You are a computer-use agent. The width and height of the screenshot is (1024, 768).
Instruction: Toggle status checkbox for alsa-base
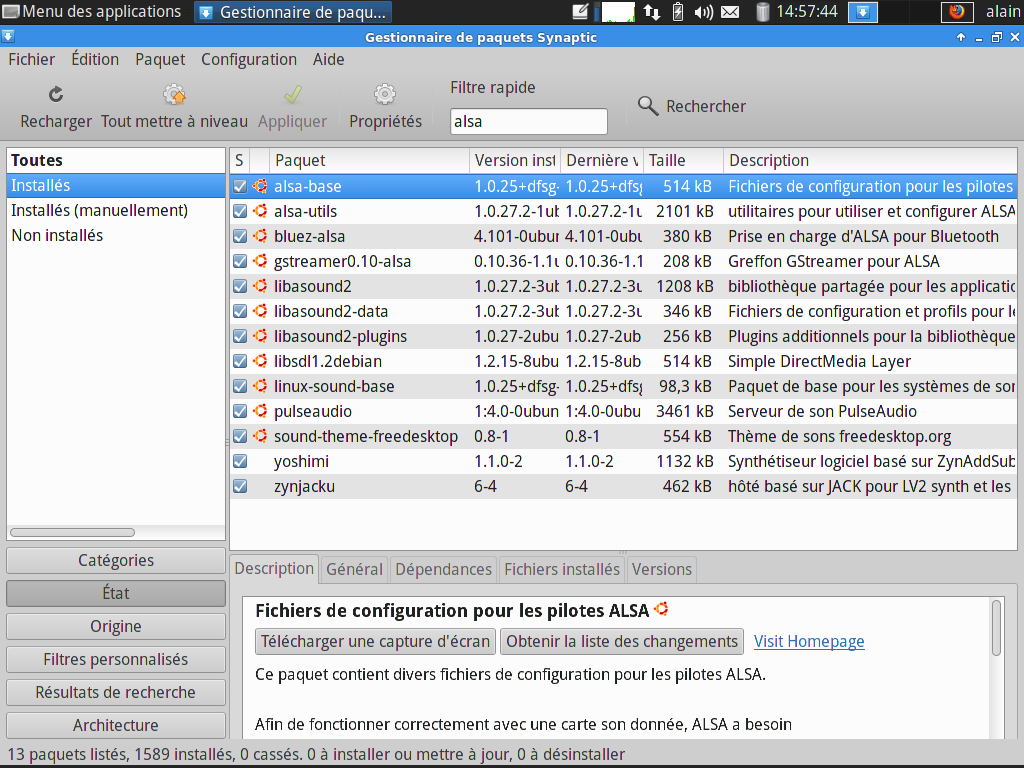coord(240,186)
